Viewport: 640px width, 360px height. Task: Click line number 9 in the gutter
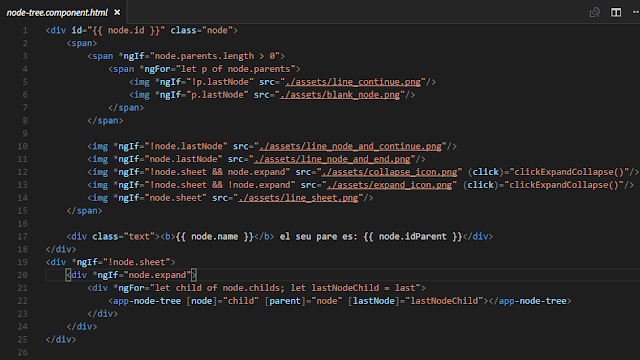click(x=25, y=133)
